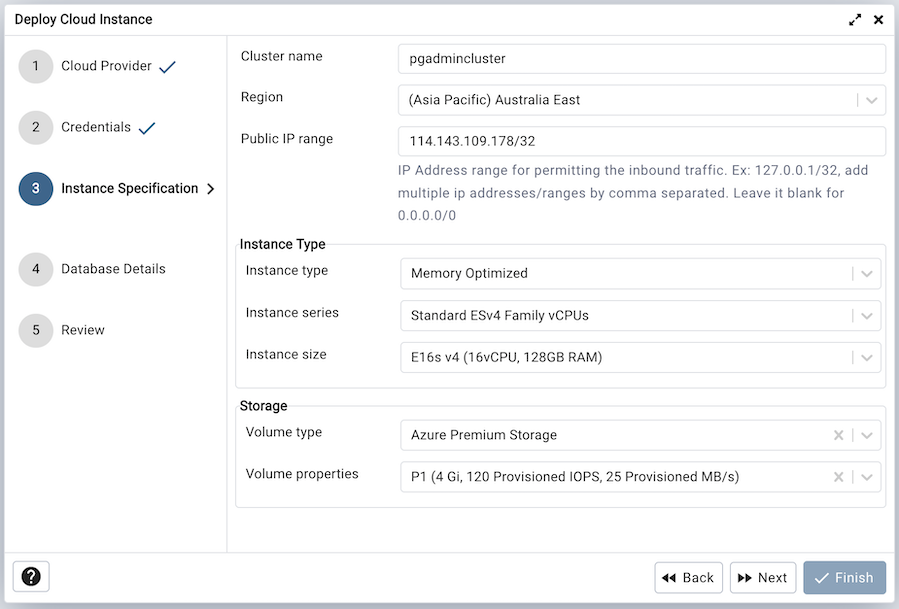This screenshot has width=899, height=609.
Task: Switch to Database Details step
Action: coord(113,269)
